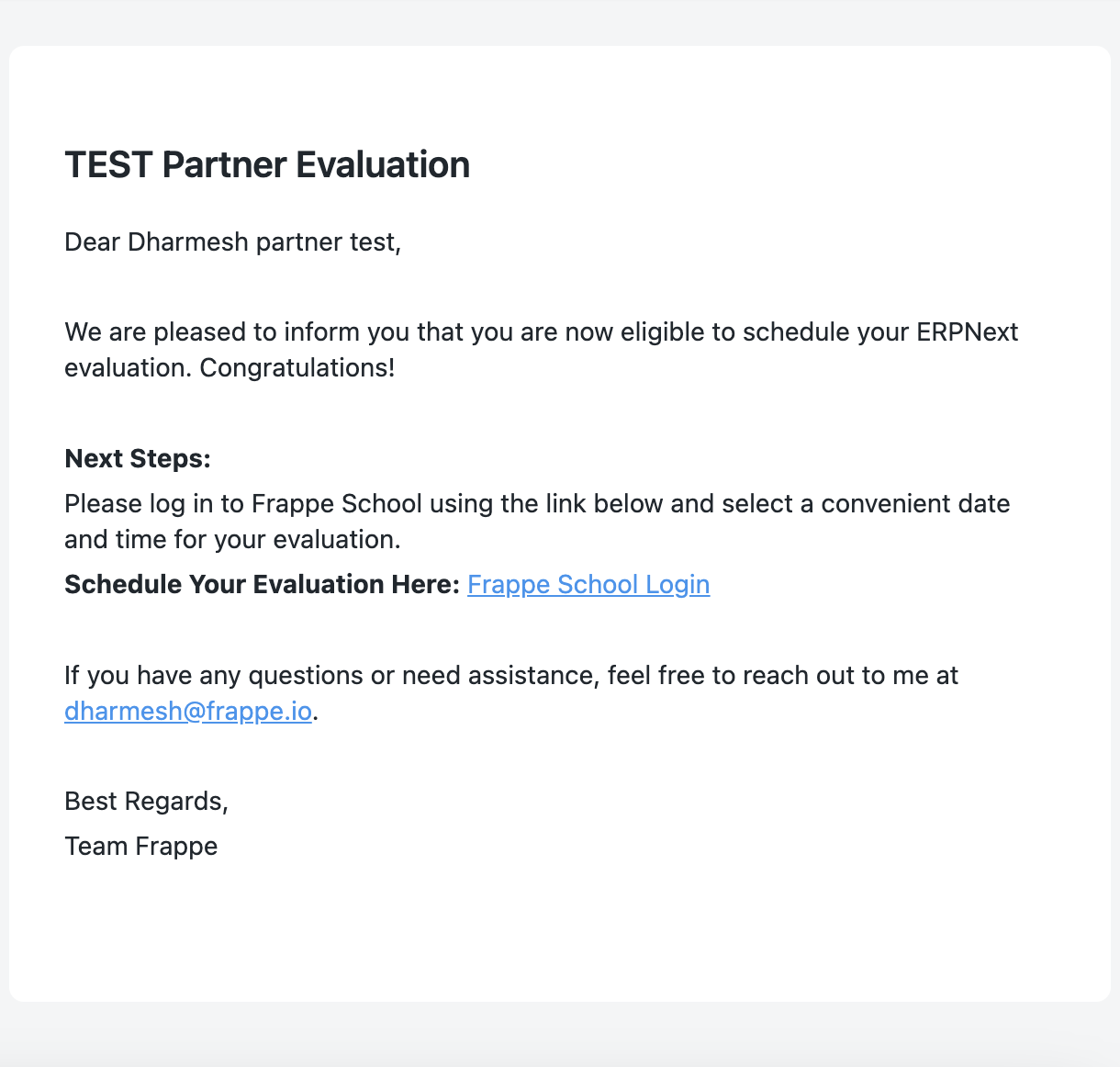Click the phrase convenient date
The width and height of the screenshot is (1120, 1067).
click(915, 504)
